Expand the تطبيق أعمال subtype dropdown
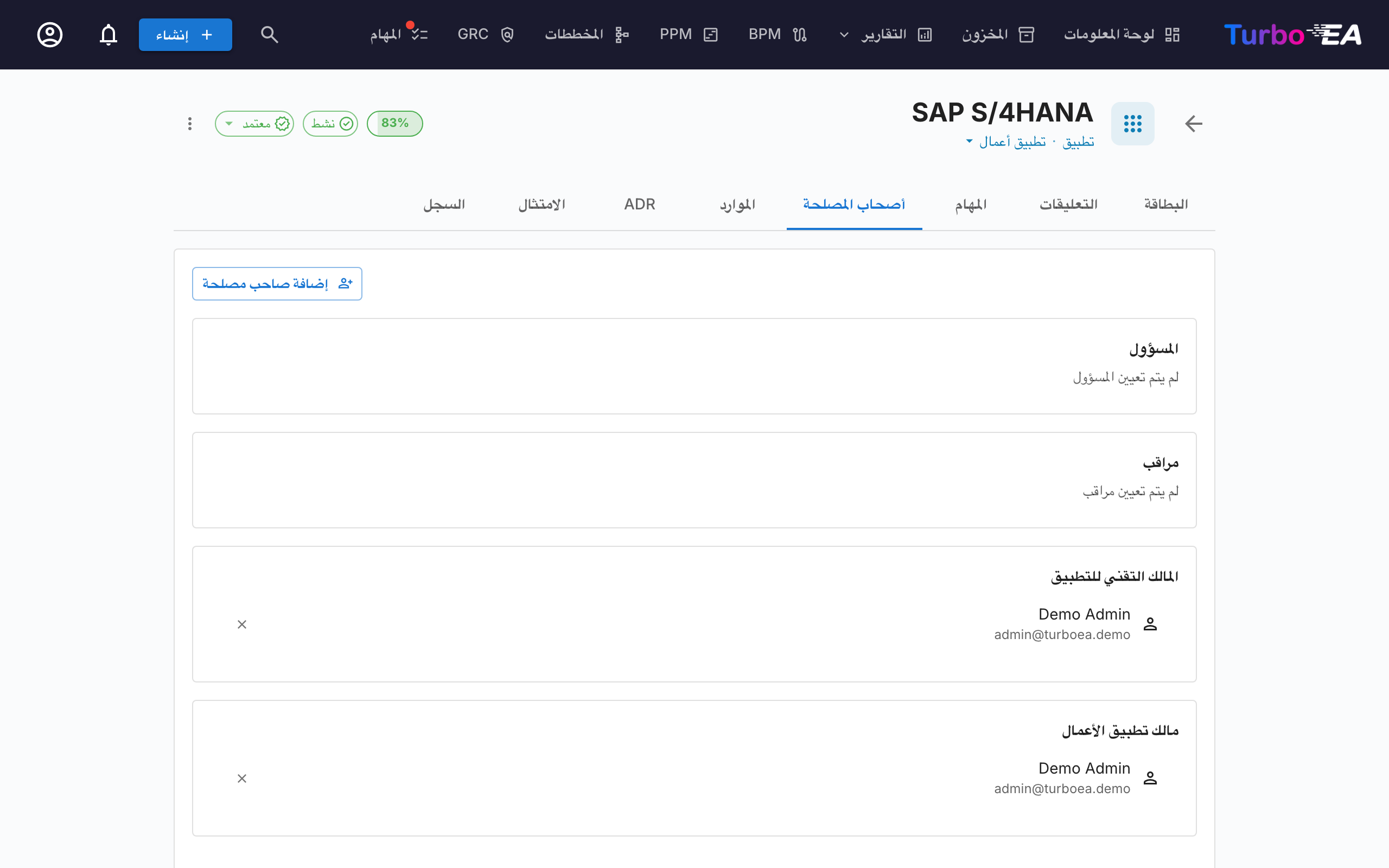 pyautogui.click(x=1005, y=142)
